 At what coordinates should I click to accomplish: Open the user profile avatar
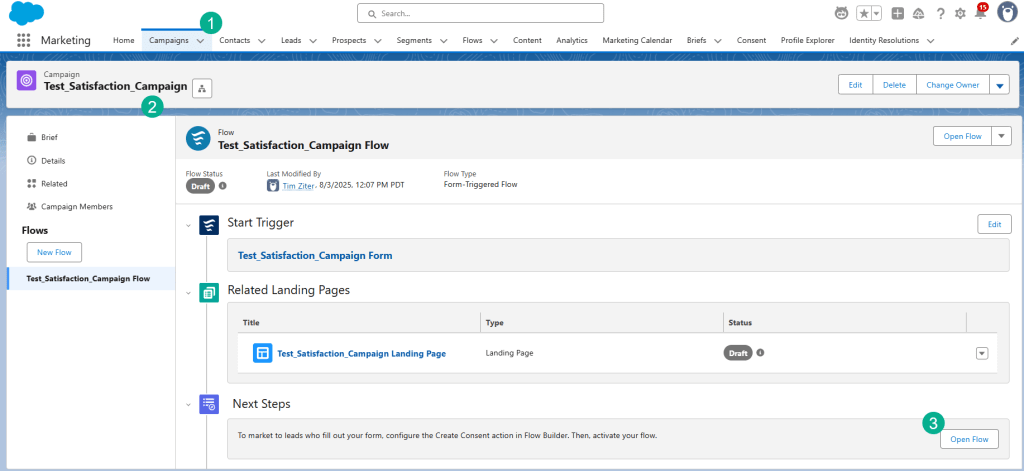[1007, 13]
